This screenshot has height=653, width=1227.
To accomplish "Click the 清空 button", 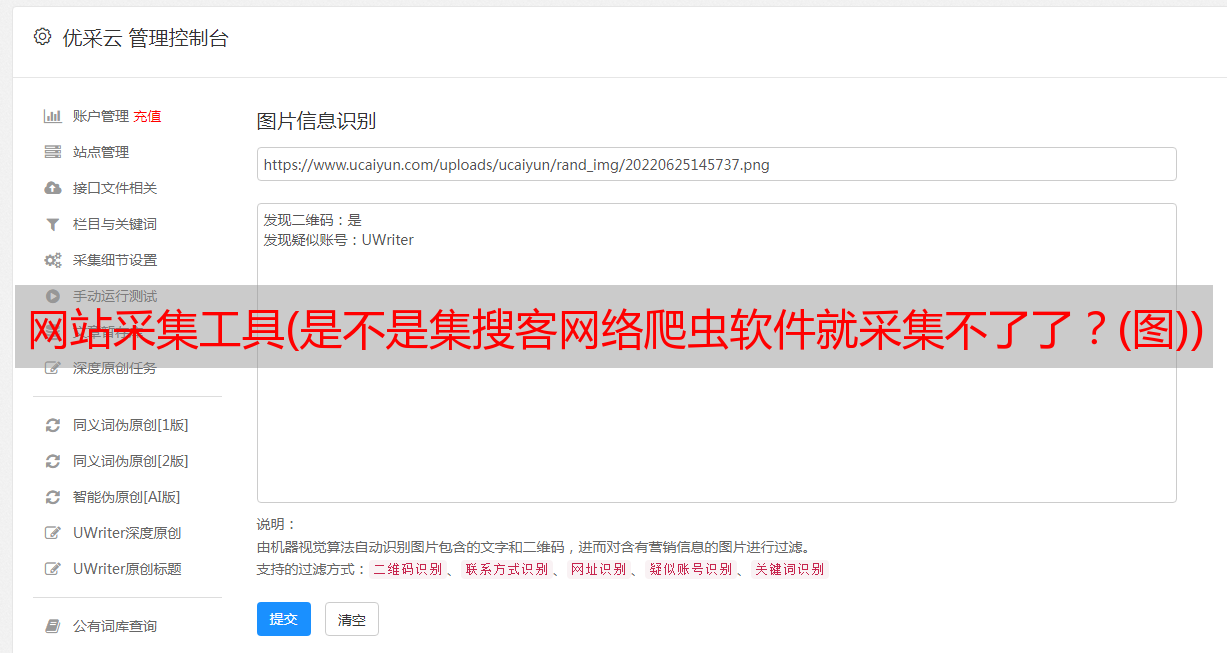I will coord(352,619).
